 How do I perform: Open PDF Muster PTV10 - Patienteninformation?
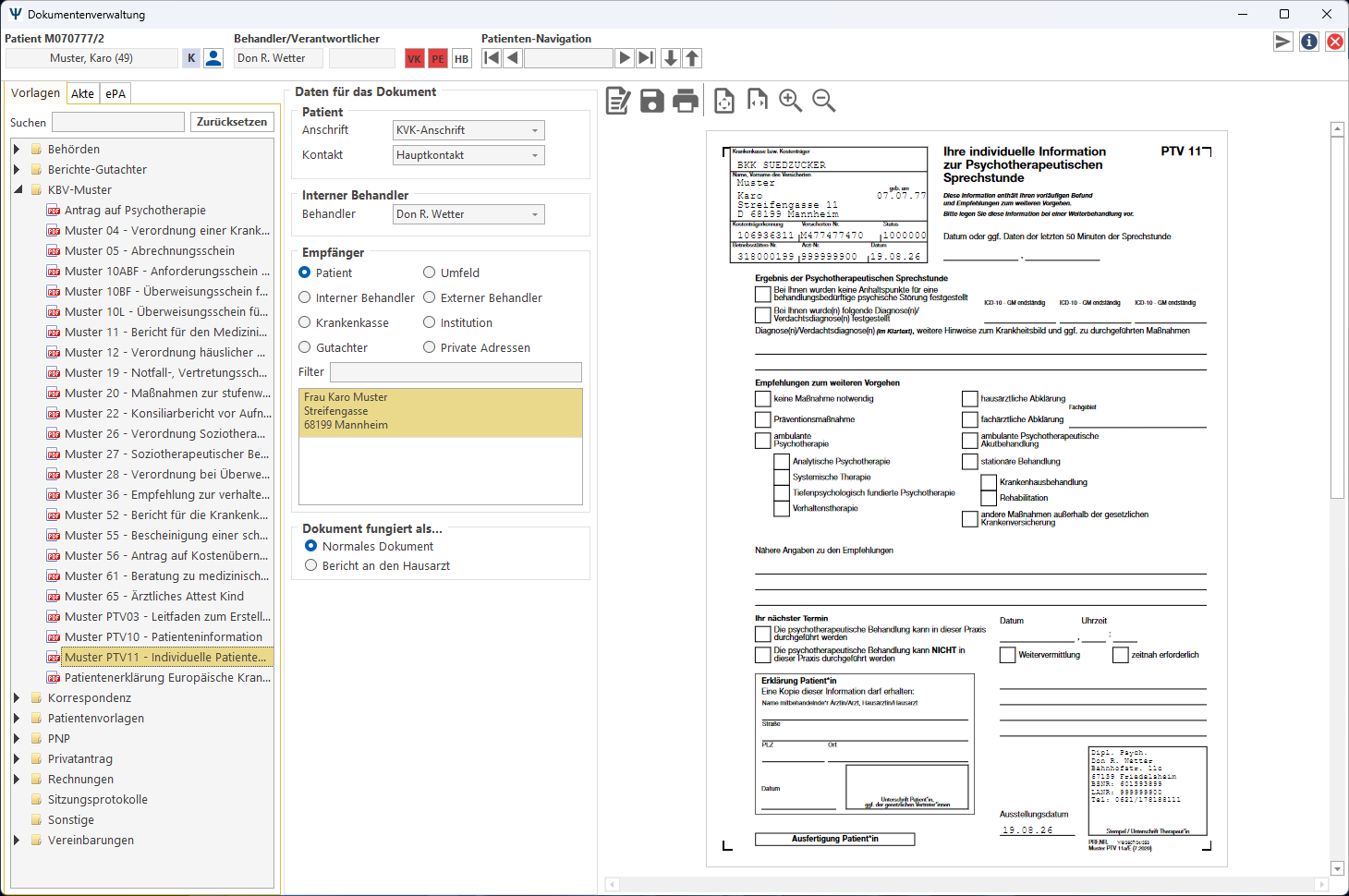point(163,636)
